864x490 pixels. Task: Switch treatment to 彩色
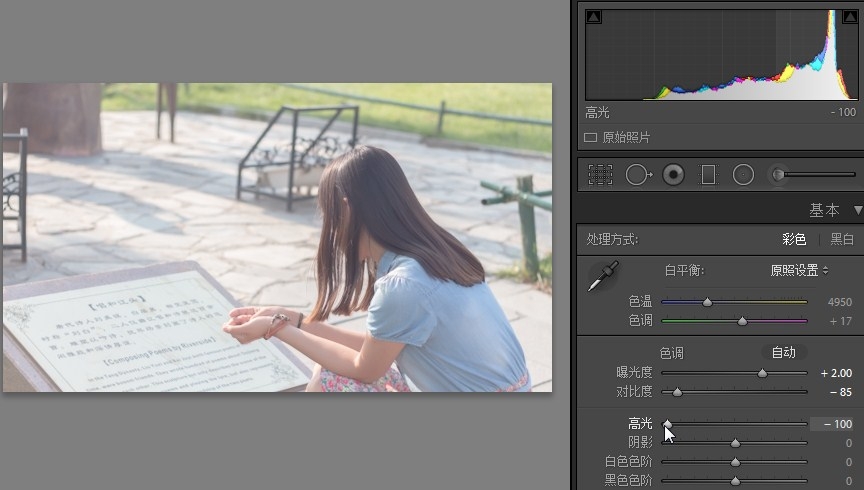[x=794, y=240]
